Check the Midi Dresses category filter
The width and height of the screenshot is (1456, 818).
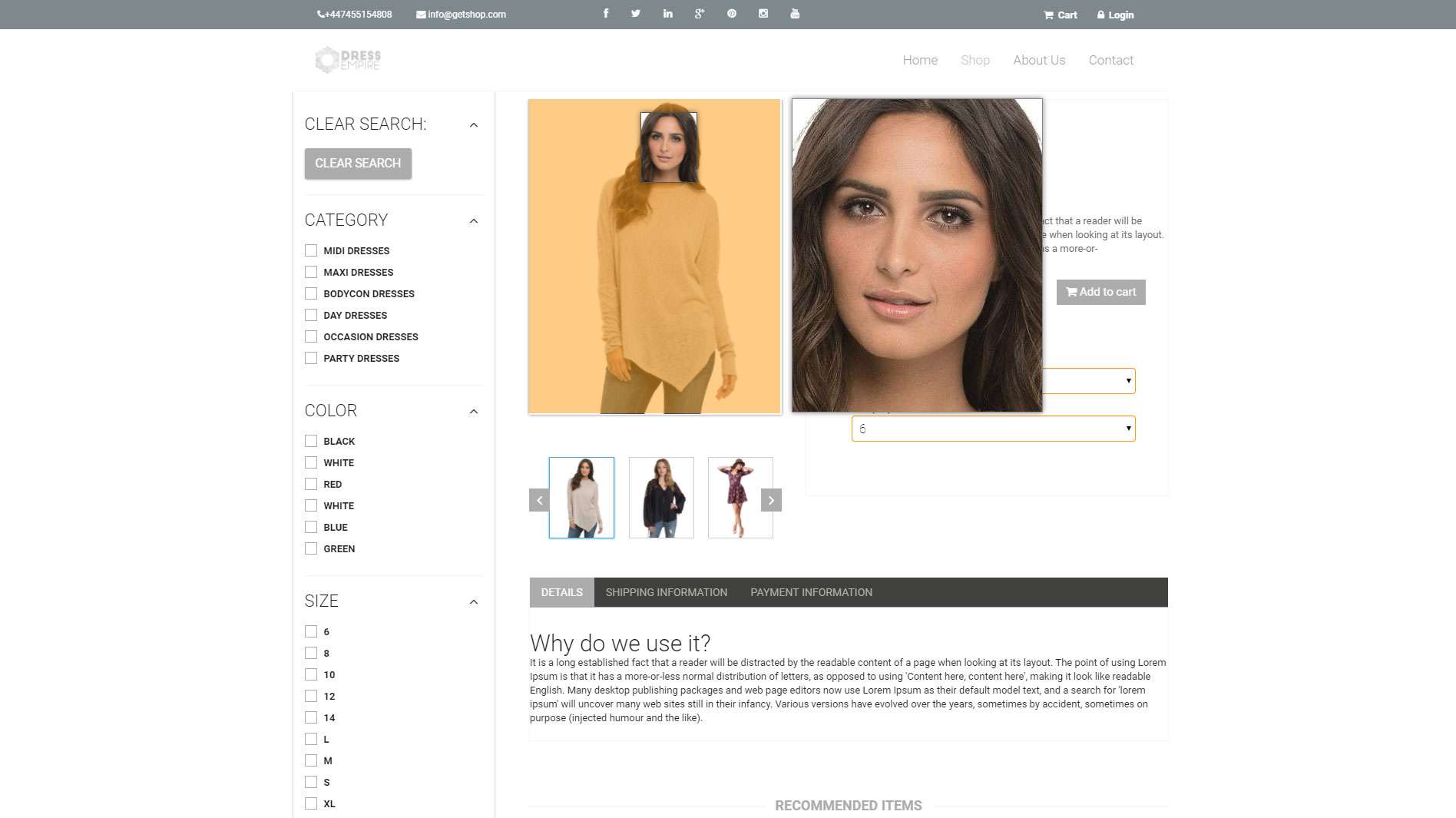pos(311,250)
